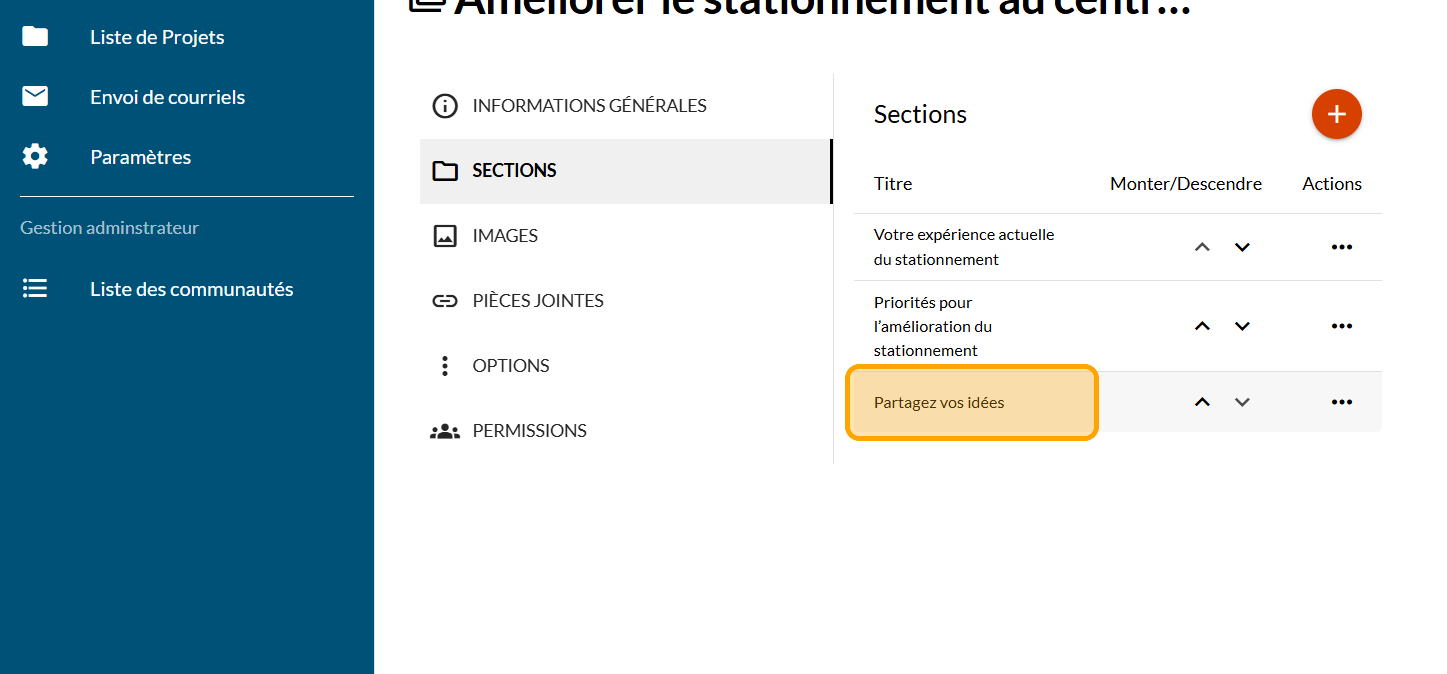This screenshot has height=674, width=1447.
Task: Go to the Pièces Jointes tab
Action: point(537,301)
